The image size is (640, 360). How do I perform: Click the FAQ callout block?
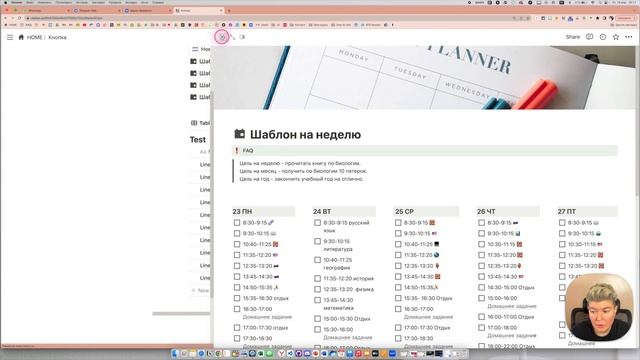[x=425, y=151]
